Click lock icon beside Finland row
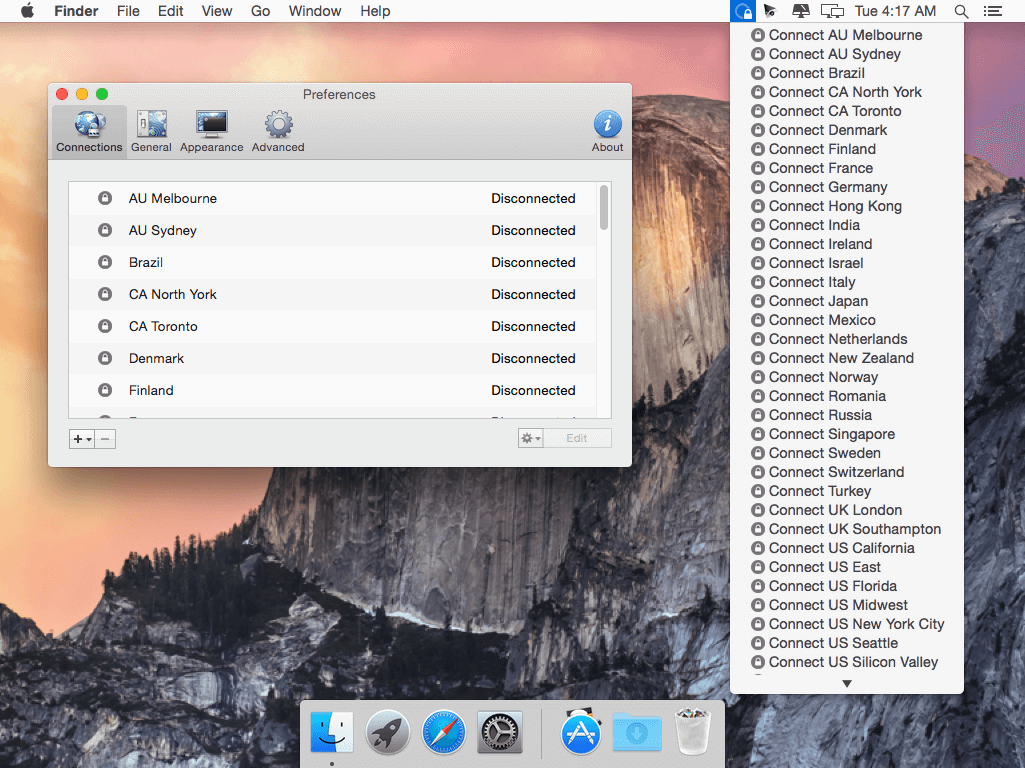Screen dimensions: 1025x768 click(105, 390)
